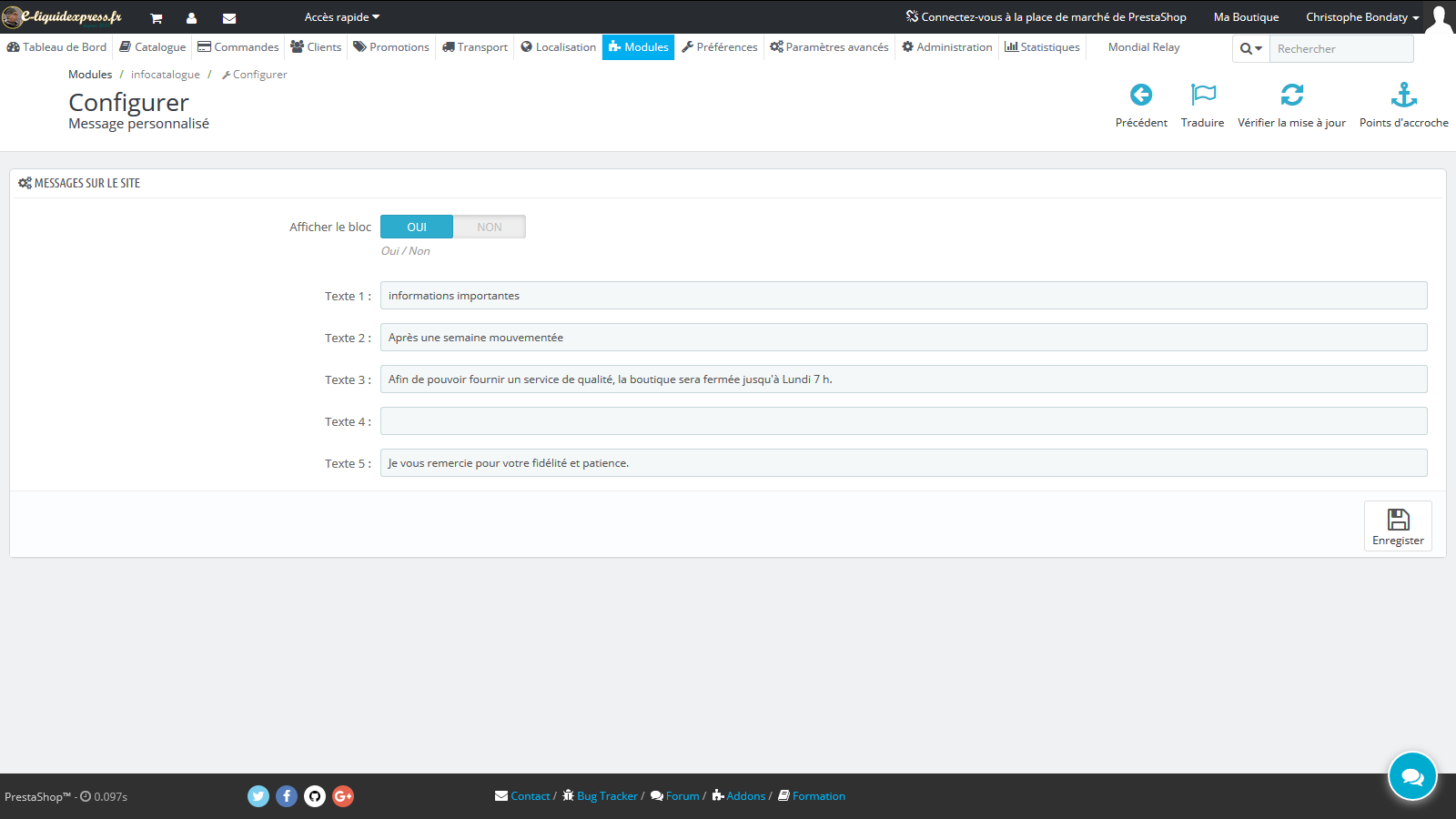The width and height of the screenshot is (1456, 819).
Task: Open the live chat bubble icon
Action: click(1412, 776)
